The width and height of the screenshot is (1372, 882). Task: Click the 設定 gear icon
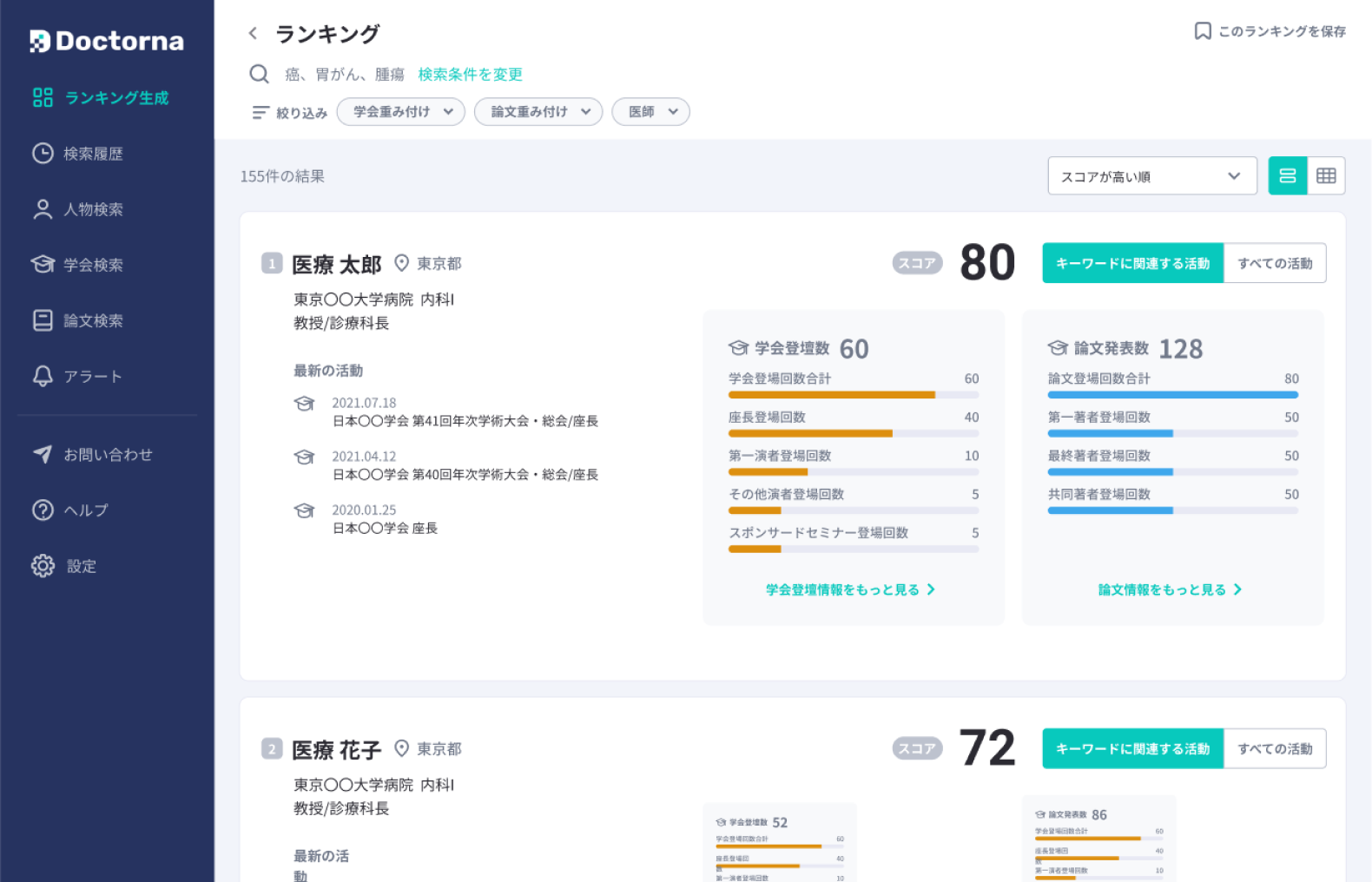[x=43, y=566]
